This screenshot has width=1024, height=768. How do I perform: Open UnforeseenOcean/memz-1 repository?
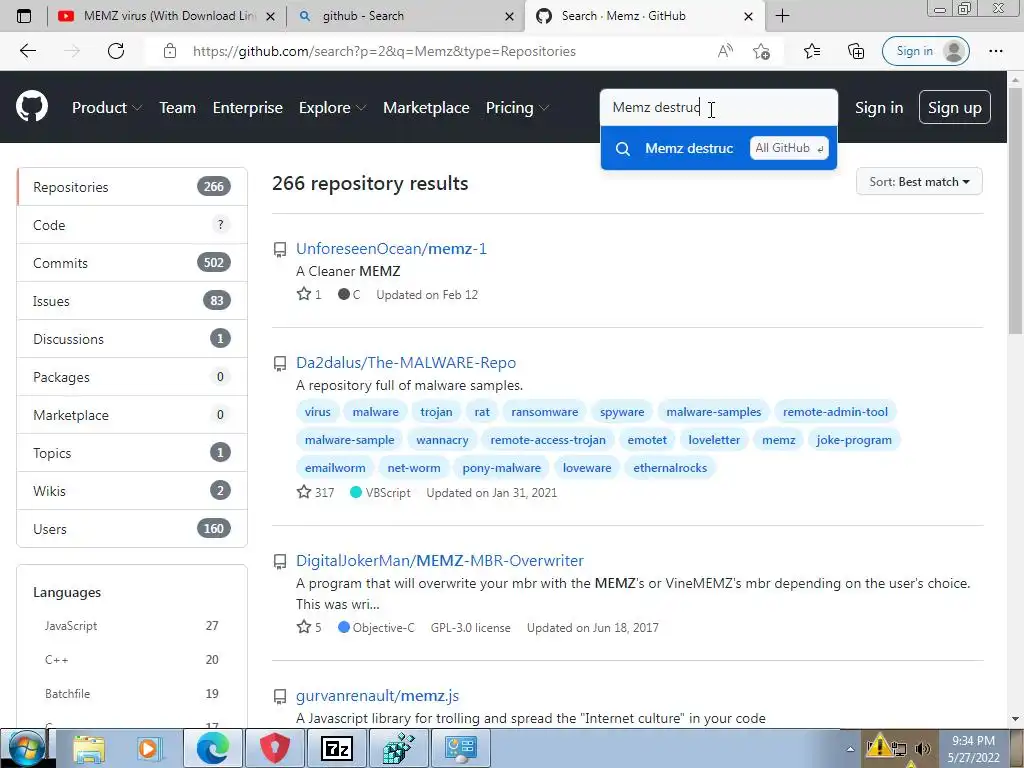point(391,249)
